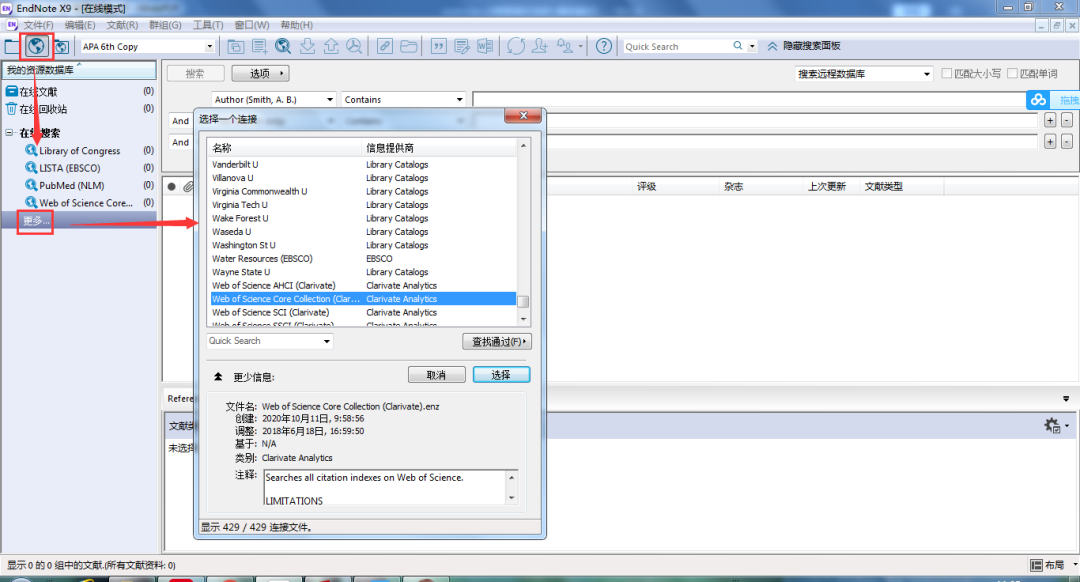Open the Contains operator dropdown
Viewport: 1080px width, 582px height.
[459, 100]
